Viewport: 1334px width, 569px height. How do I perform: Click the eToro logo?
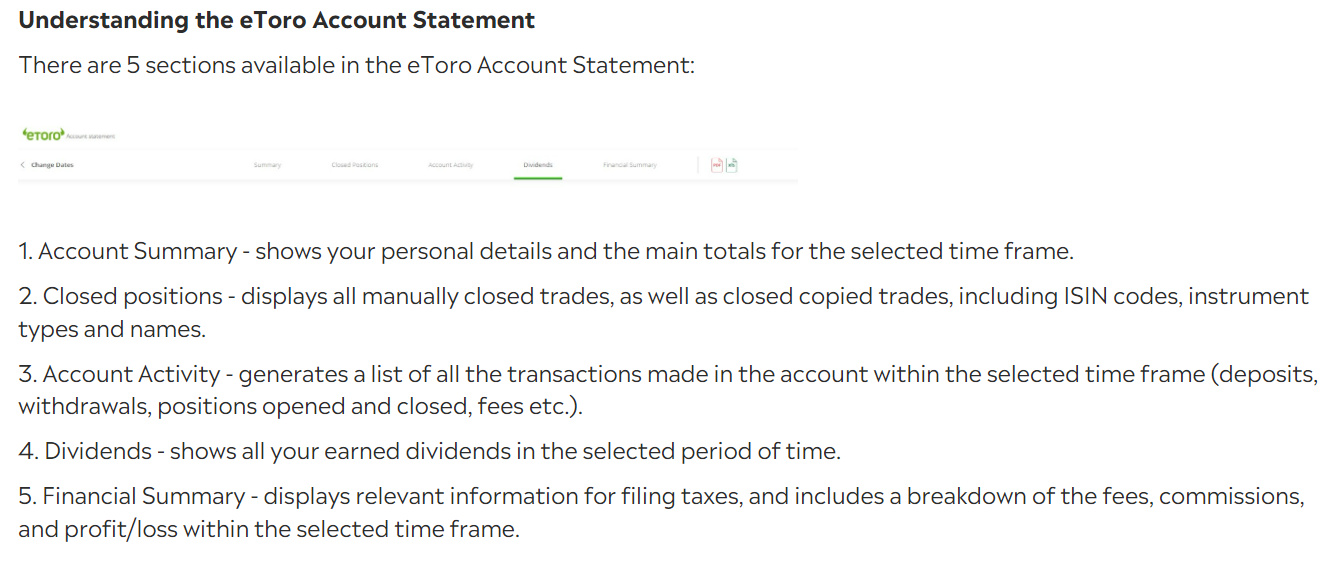pyautogui.click(x=42, y=134)
